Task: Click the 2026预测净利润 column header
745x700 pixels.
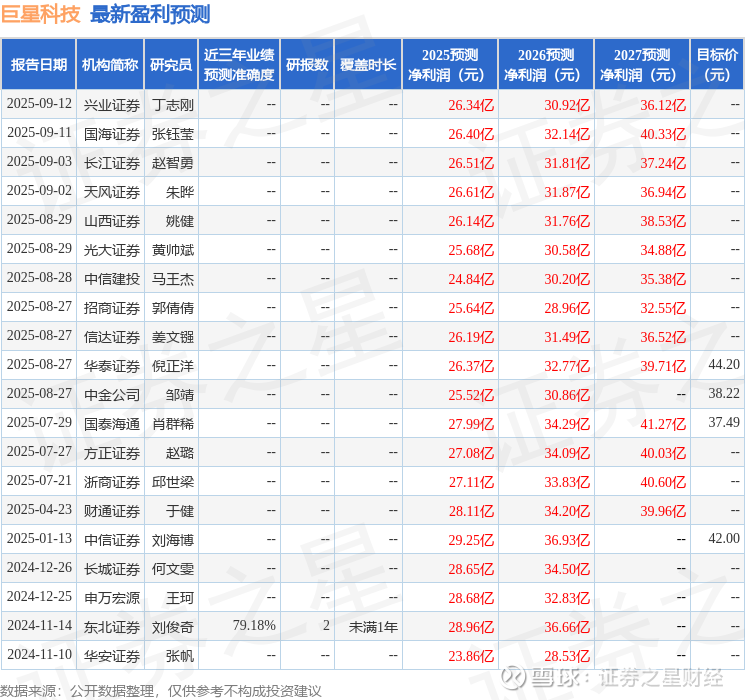Action: [546, 65]
